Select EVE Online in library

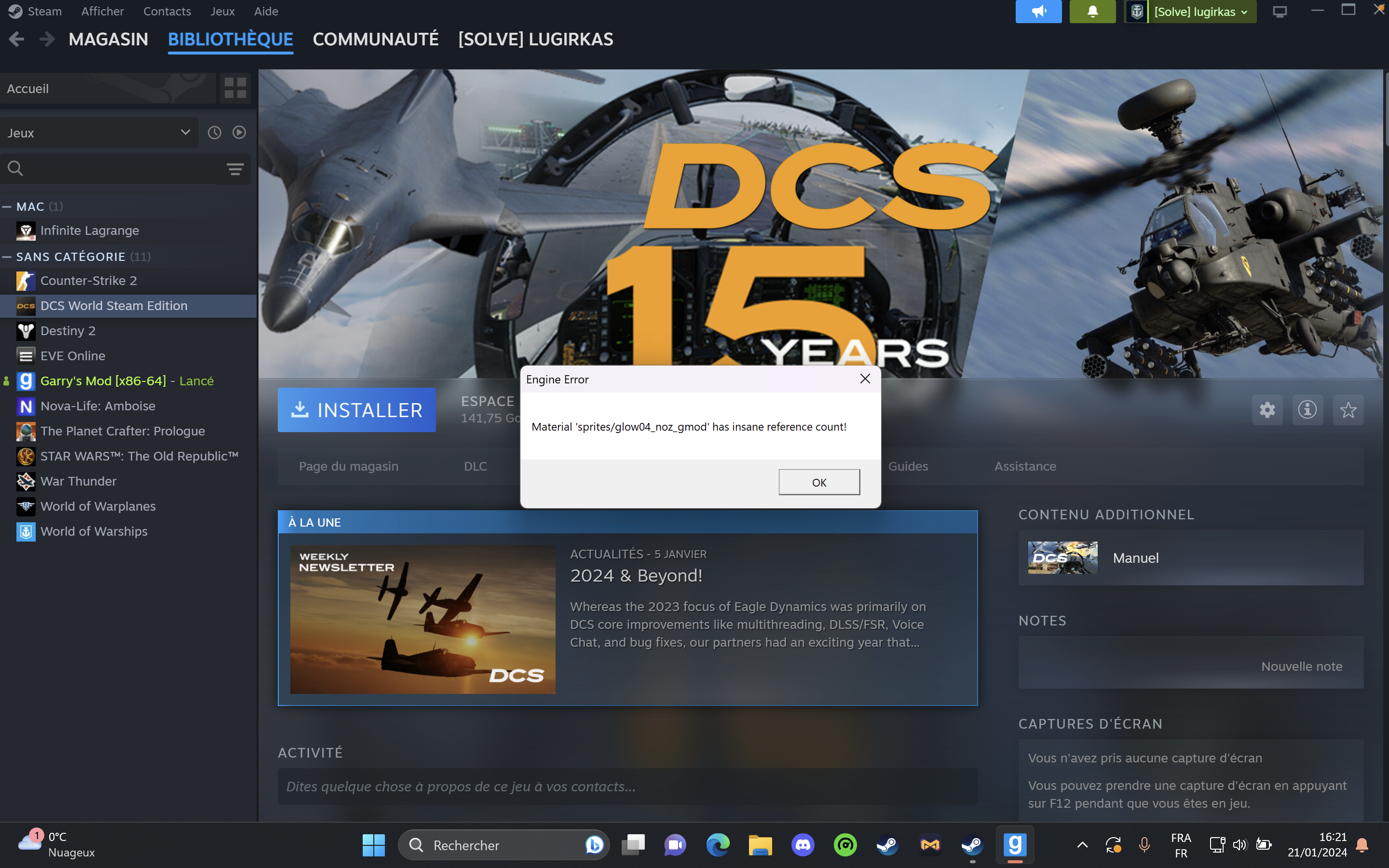(129, 356)
